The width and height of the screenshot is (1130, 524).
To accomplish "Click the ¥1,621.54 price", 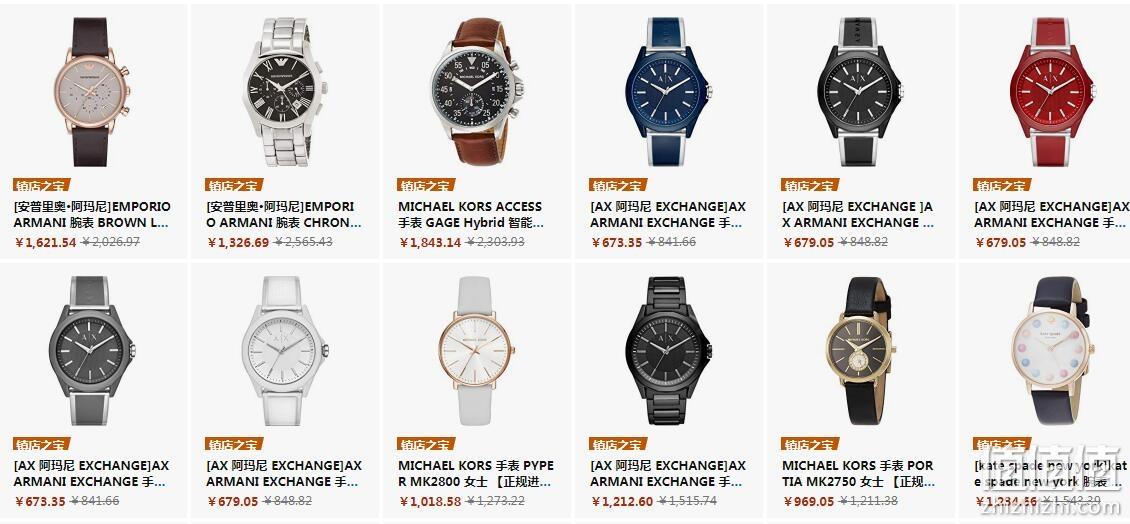I will point(45,242).
